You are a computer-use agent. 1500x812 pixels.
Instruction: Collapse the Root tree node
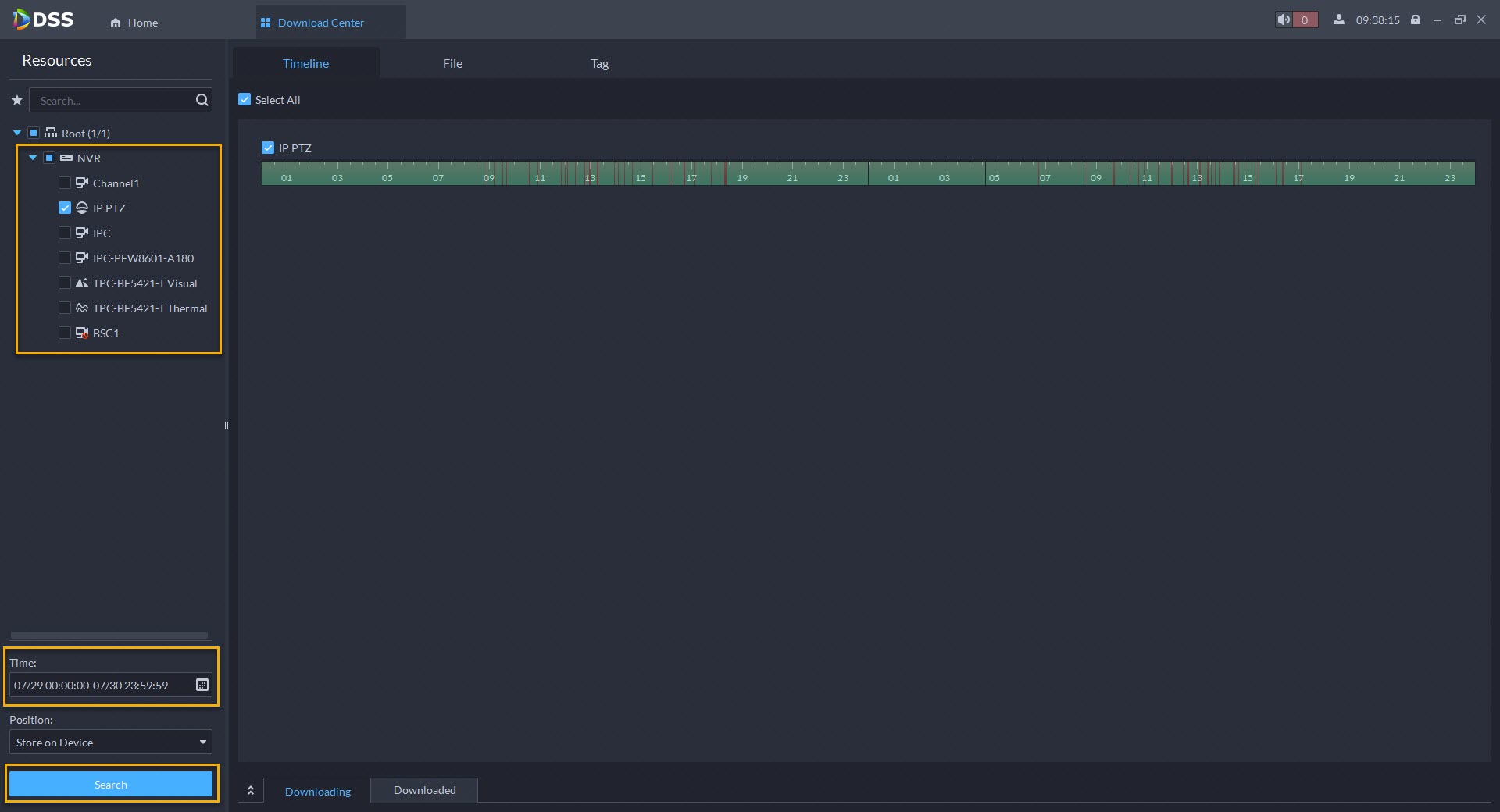point(17,133)
